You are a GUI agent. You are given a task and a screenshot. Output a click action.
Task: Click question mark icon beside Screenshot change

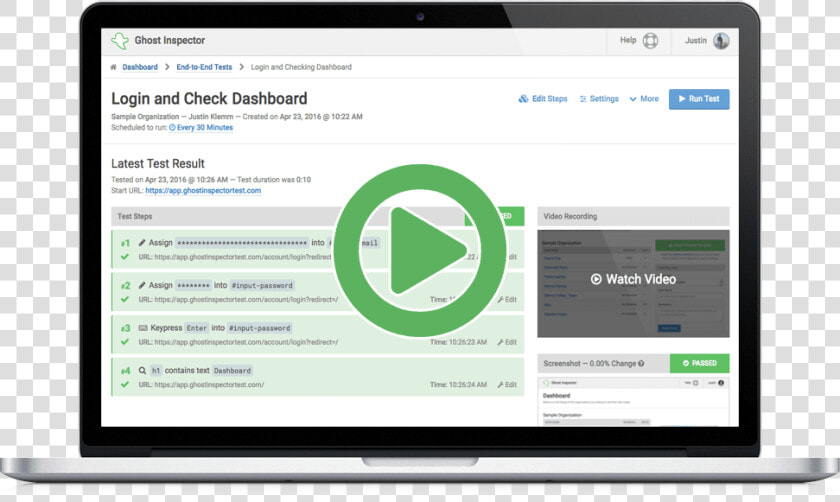(641, 363)
